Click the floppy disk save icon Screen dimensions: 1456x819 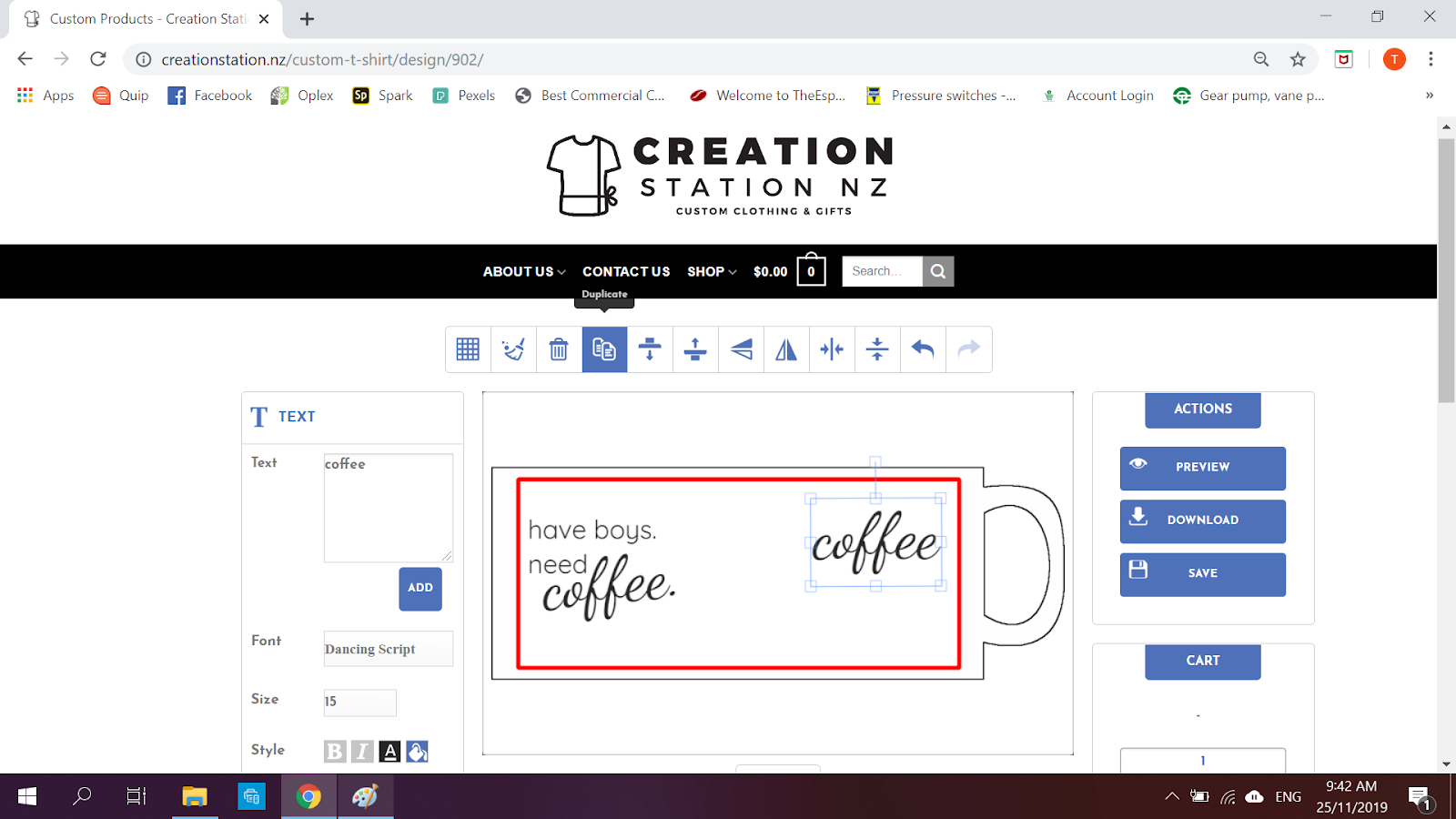1137,570
